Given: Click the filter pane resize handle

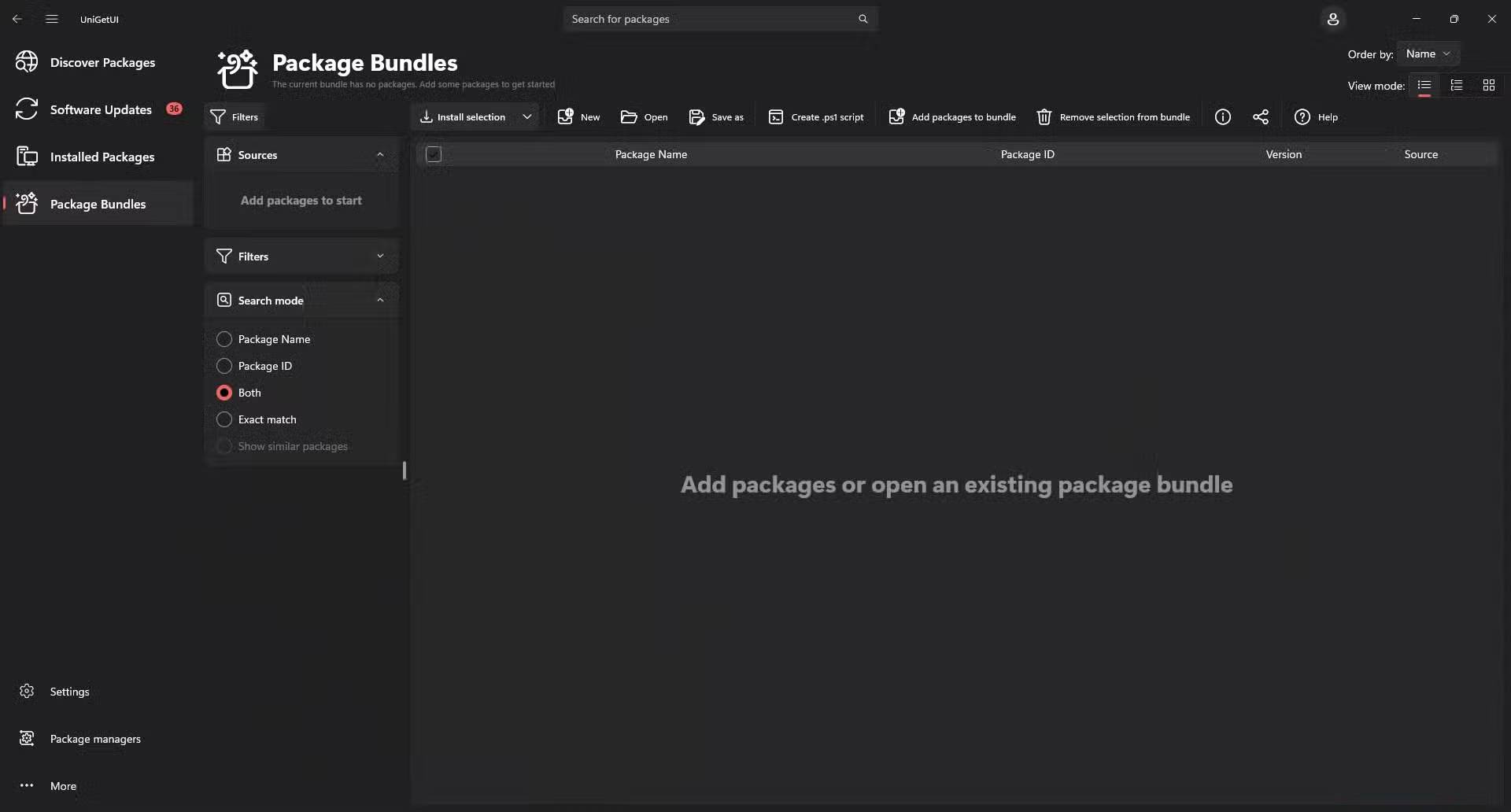Looking at the screenshot, I should (x=405, y=471).
